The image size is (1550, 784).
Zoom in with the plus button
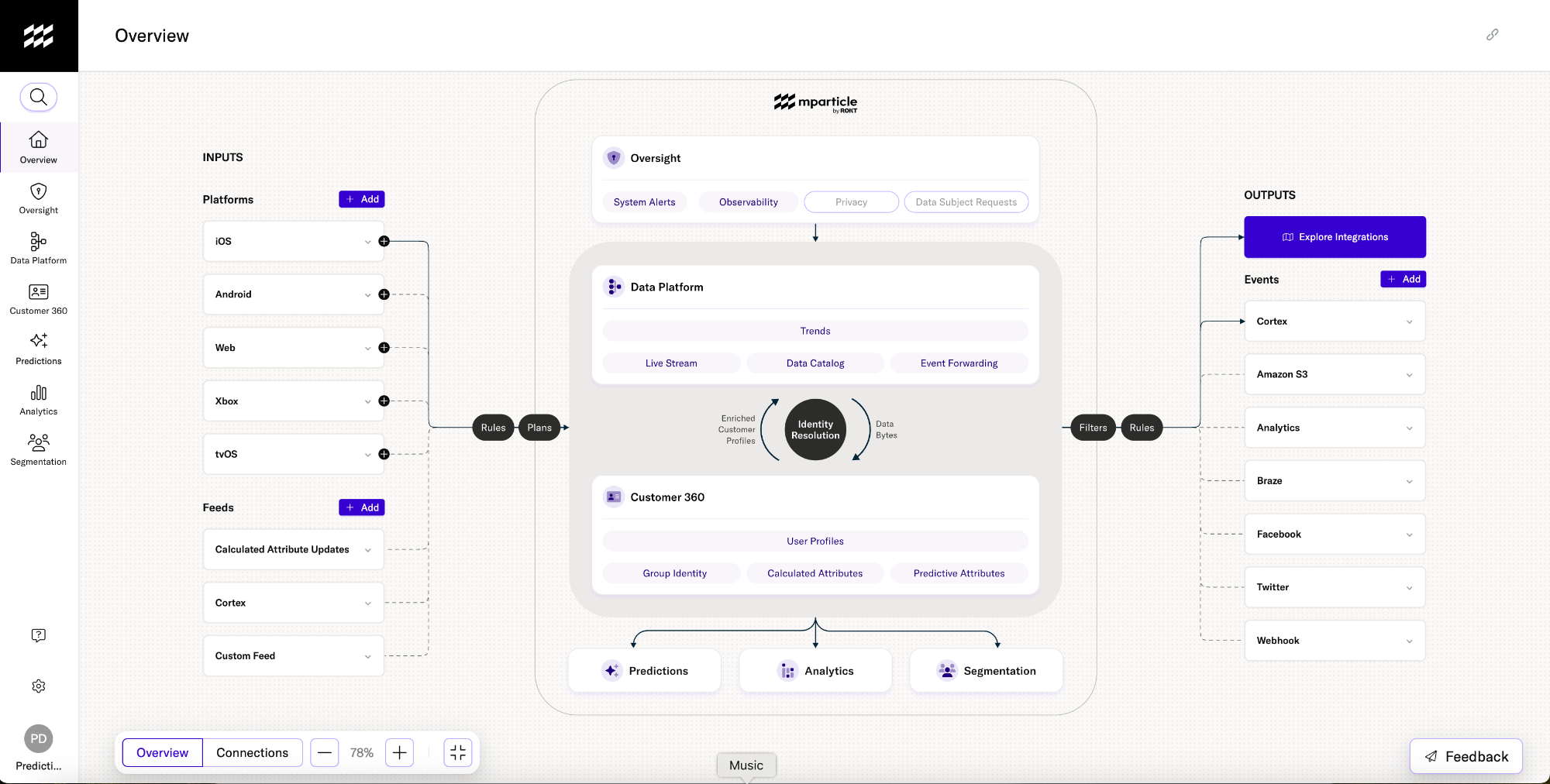[x=399, y=752]
